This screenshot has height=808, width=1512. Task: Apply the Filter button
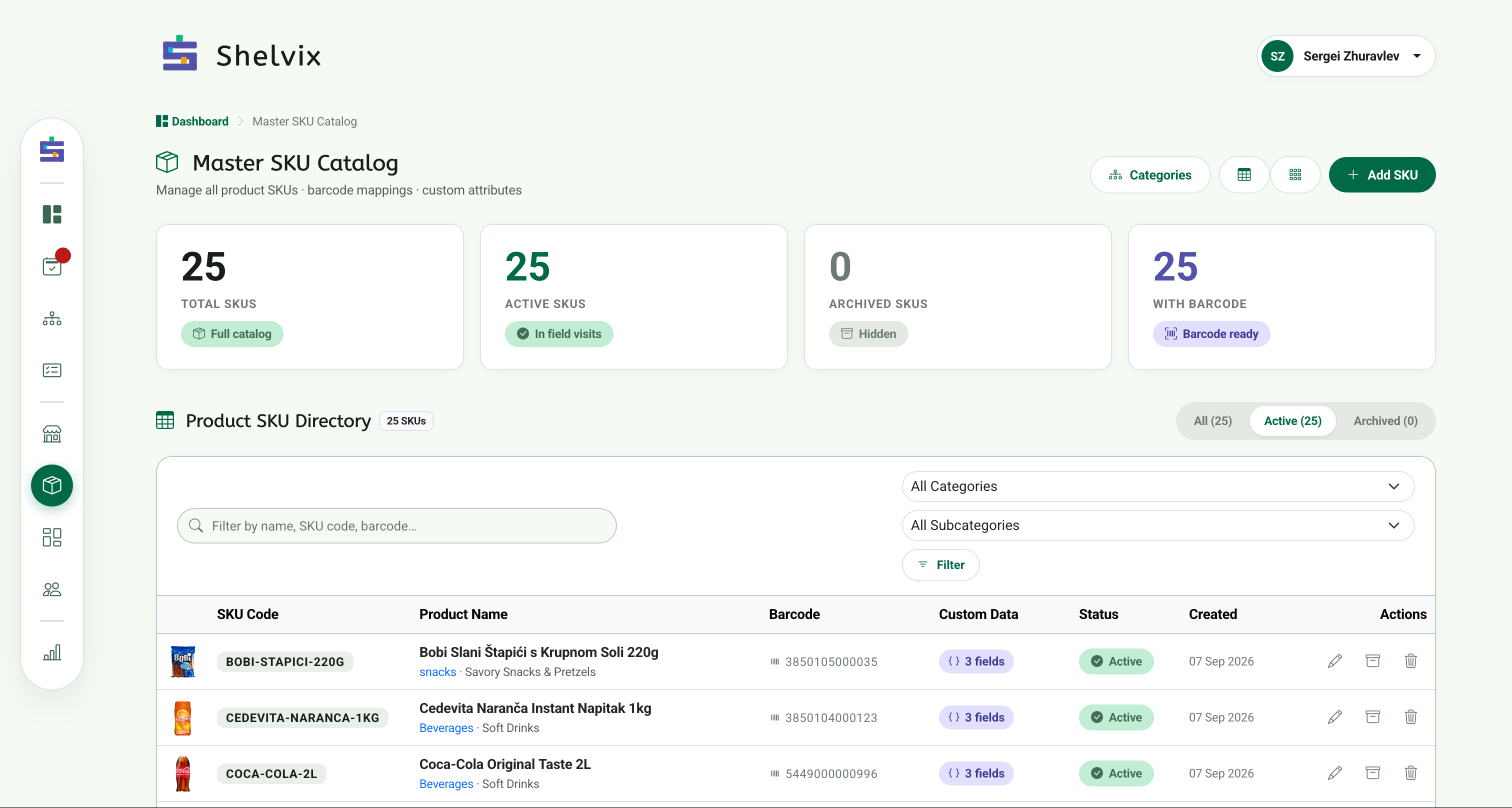940,564
